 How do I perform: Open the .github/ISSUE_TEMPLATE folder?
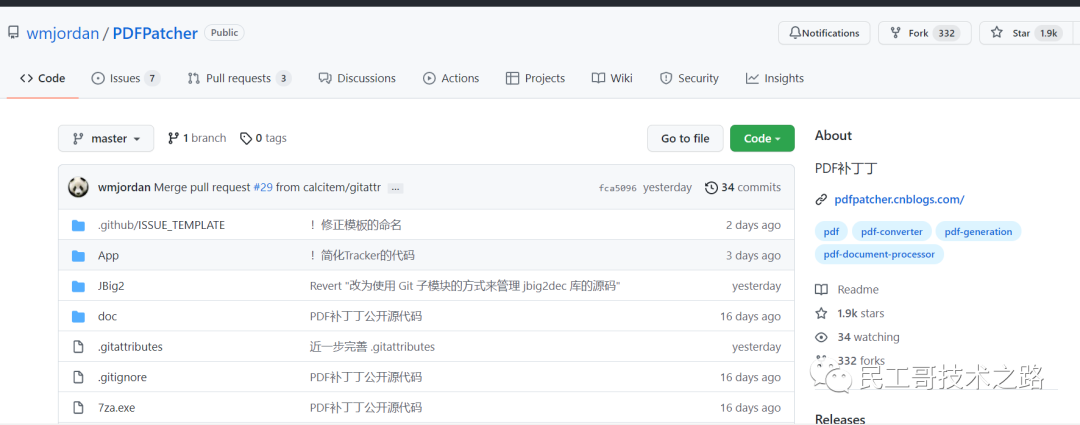point(161,225)
